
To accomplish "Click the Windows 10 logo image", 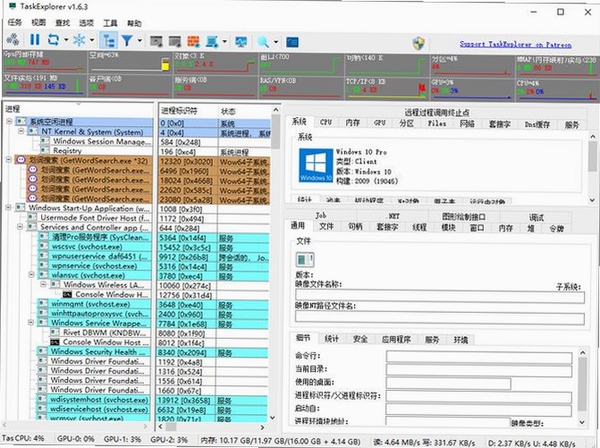I will 316,165.
